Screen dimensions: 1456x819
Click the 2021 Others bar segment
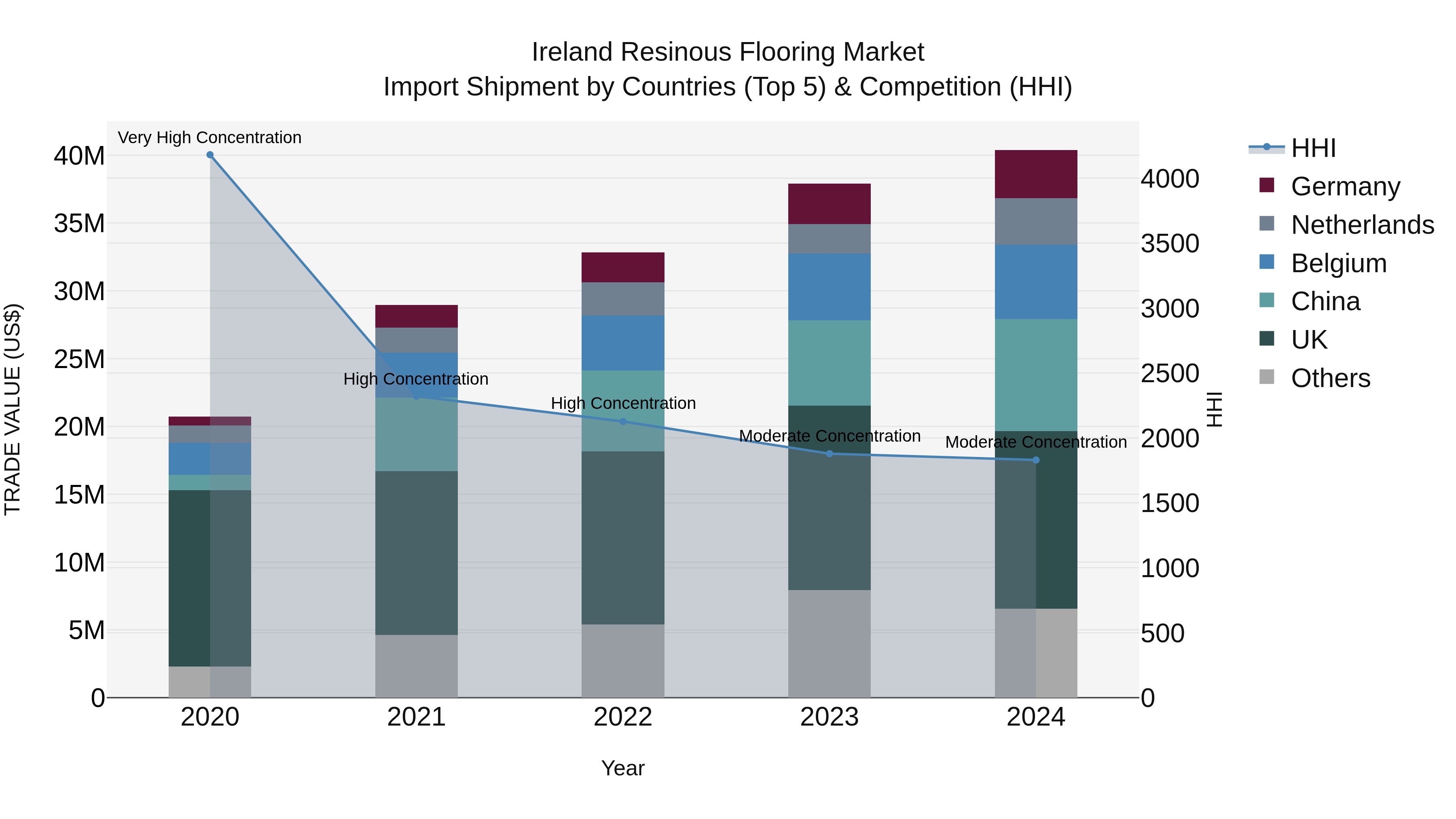point(417,667)
